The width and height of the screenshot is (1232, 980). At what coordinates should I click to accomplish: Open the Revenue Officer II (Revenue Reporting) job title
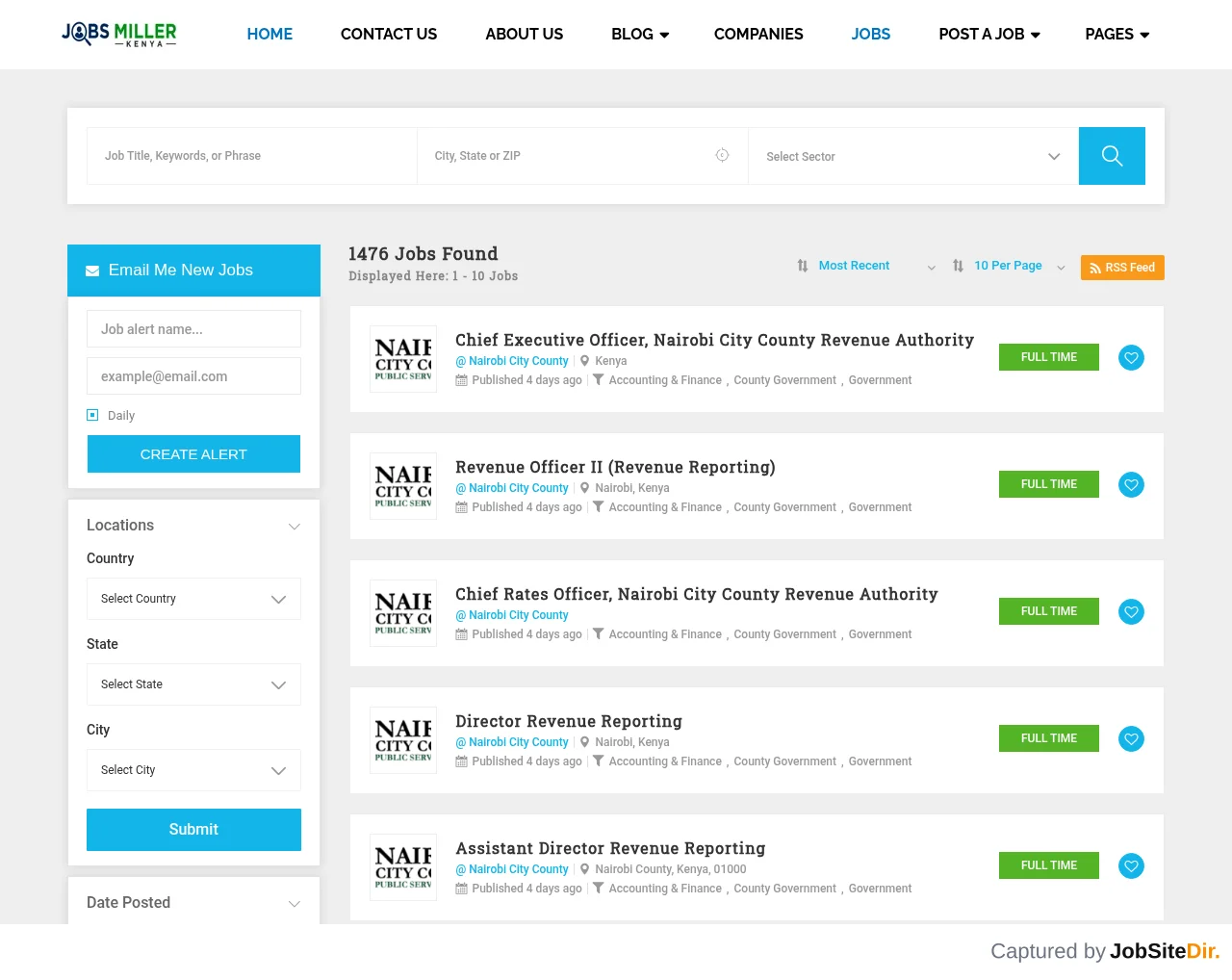click(x=615, y=468)
